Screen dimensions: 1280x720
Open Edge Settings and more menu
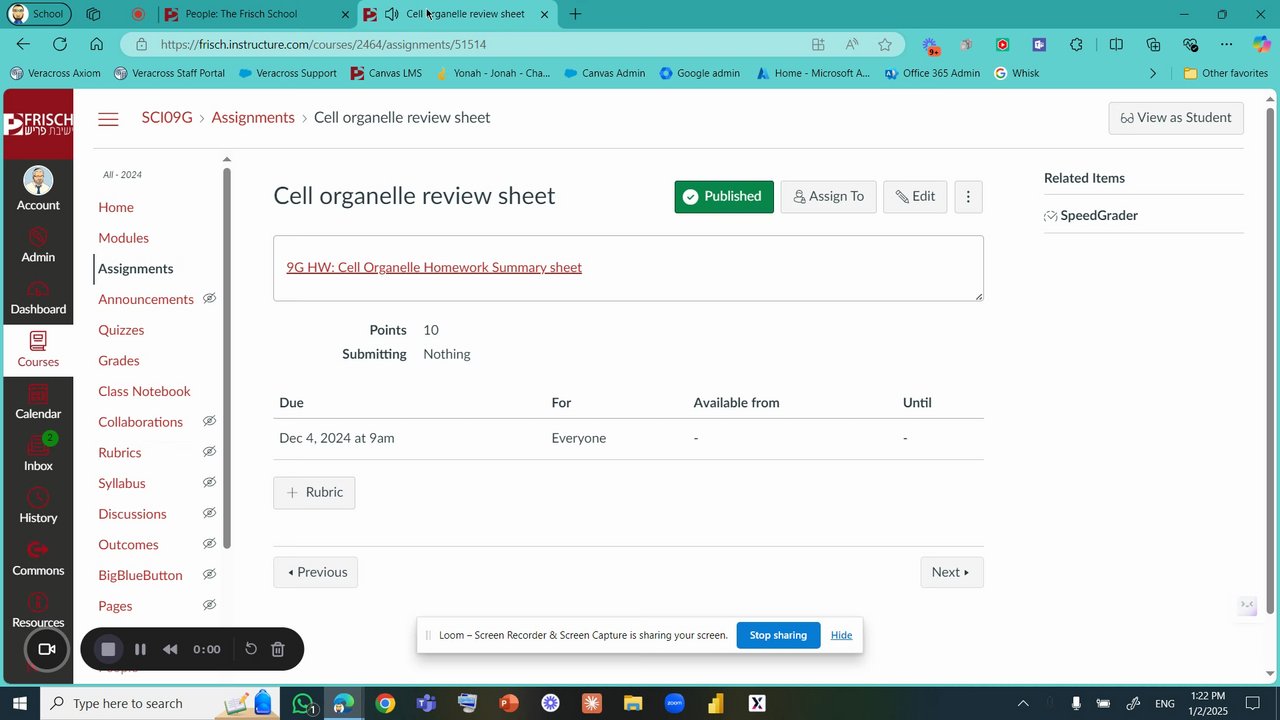1226,44
